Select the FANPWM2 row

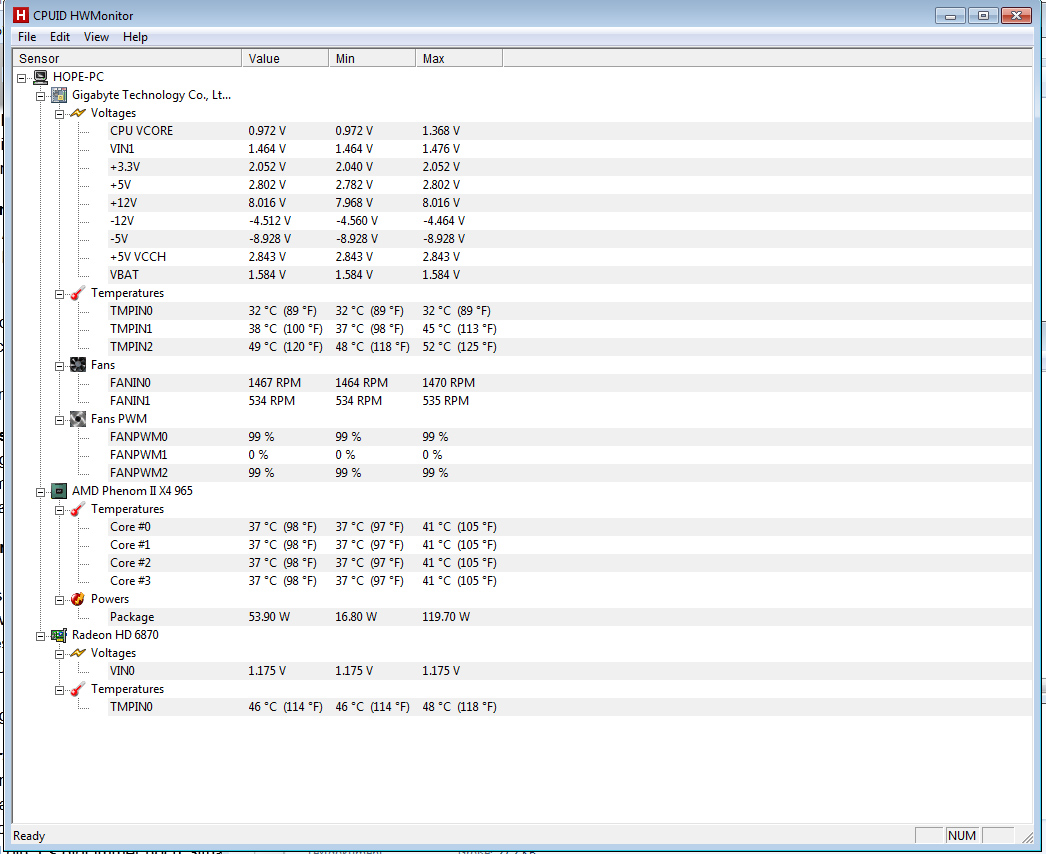point(570,473)
